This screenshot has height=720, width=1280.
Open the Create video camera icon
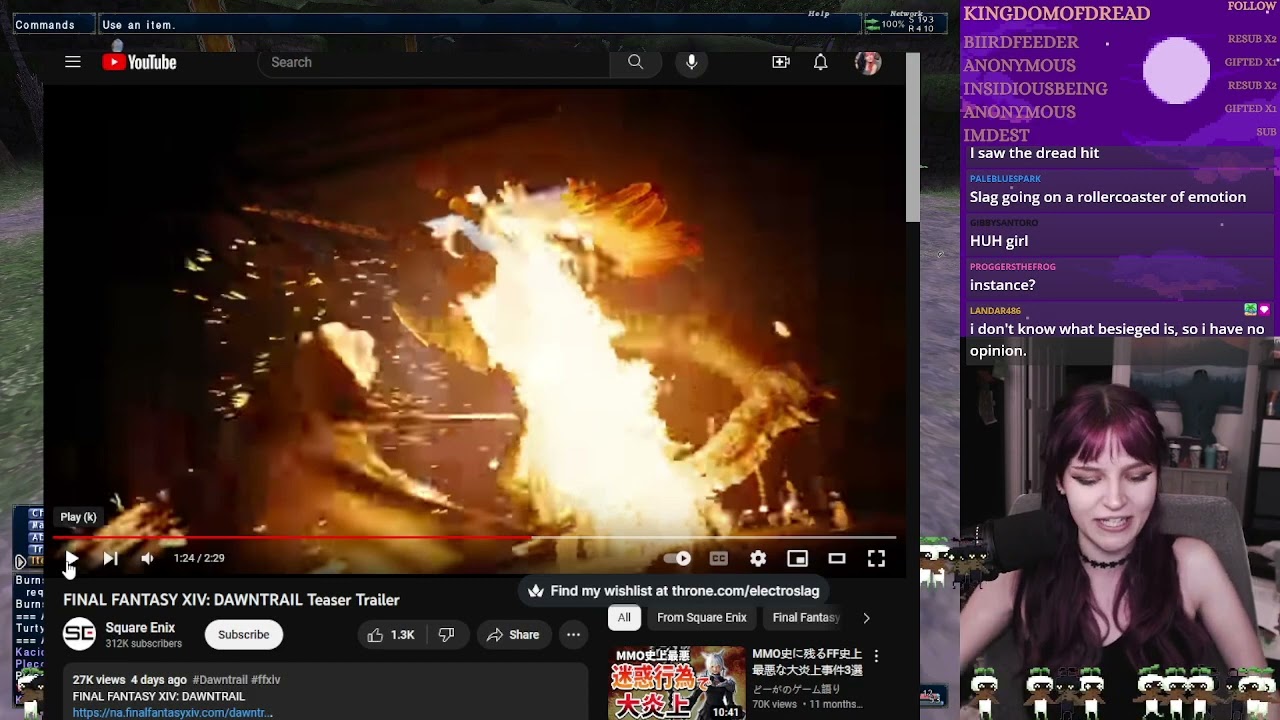click(x=781, y=62)
